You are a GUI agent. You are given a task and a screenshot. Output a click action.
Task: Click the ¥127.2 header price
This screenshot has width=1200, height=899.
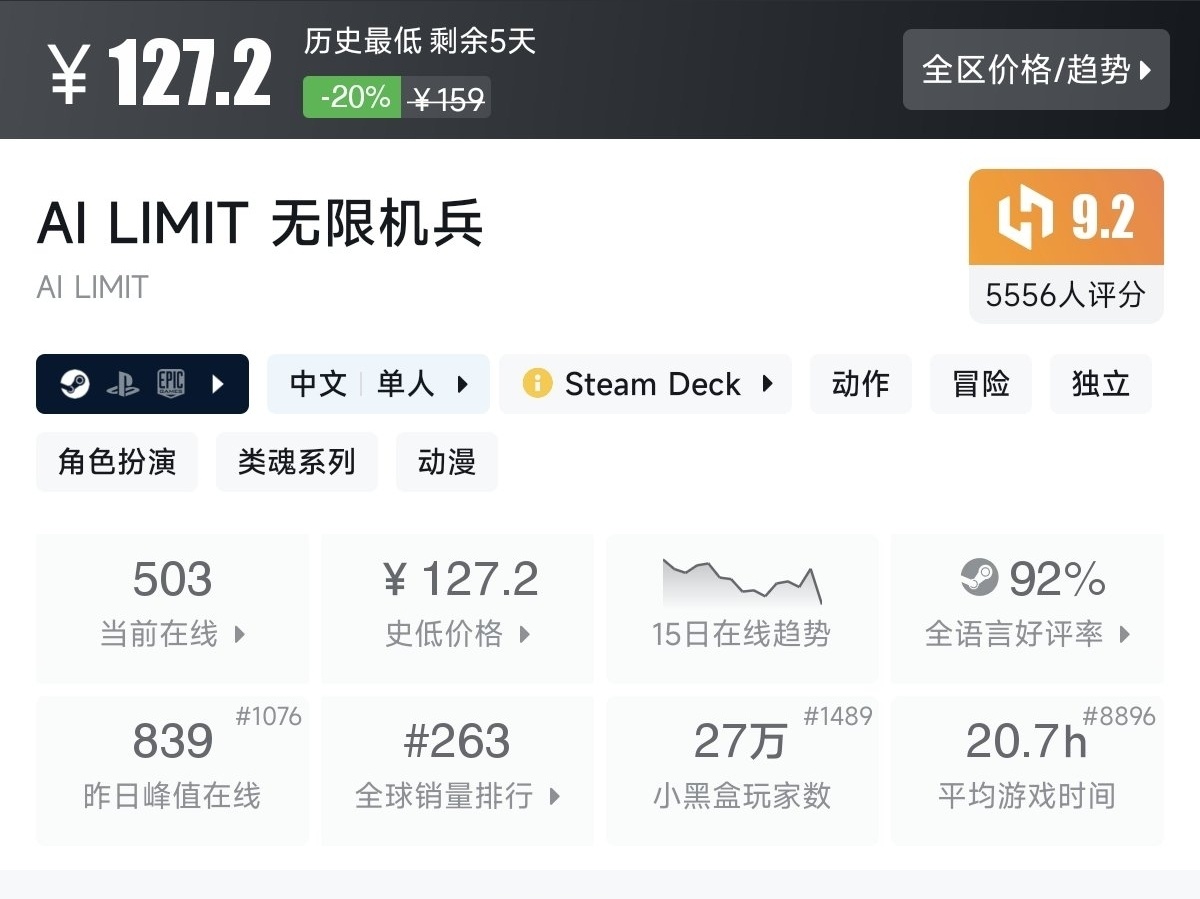point(160,73)
